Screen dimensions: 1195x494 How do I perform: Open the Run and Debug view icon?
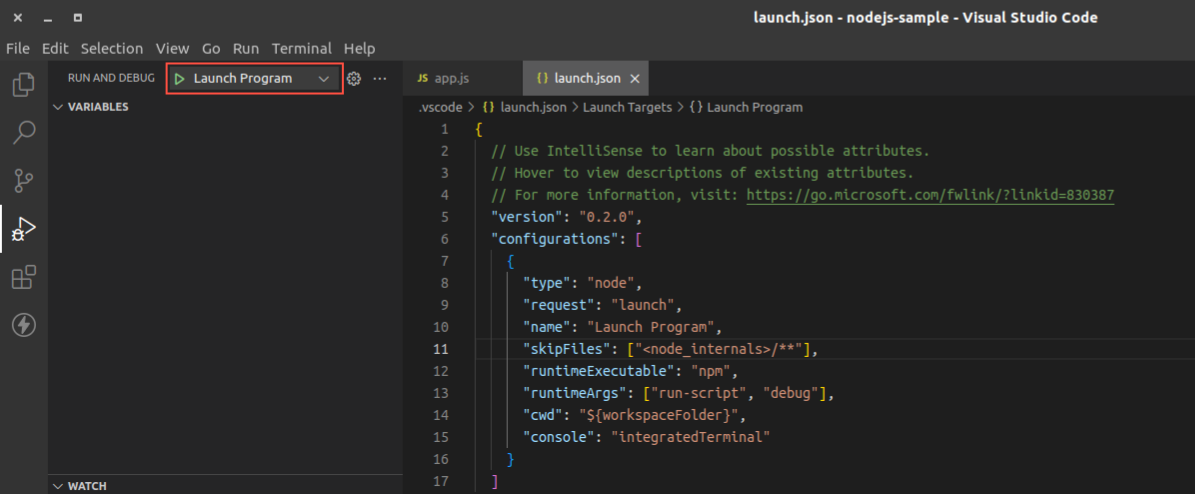24,229
